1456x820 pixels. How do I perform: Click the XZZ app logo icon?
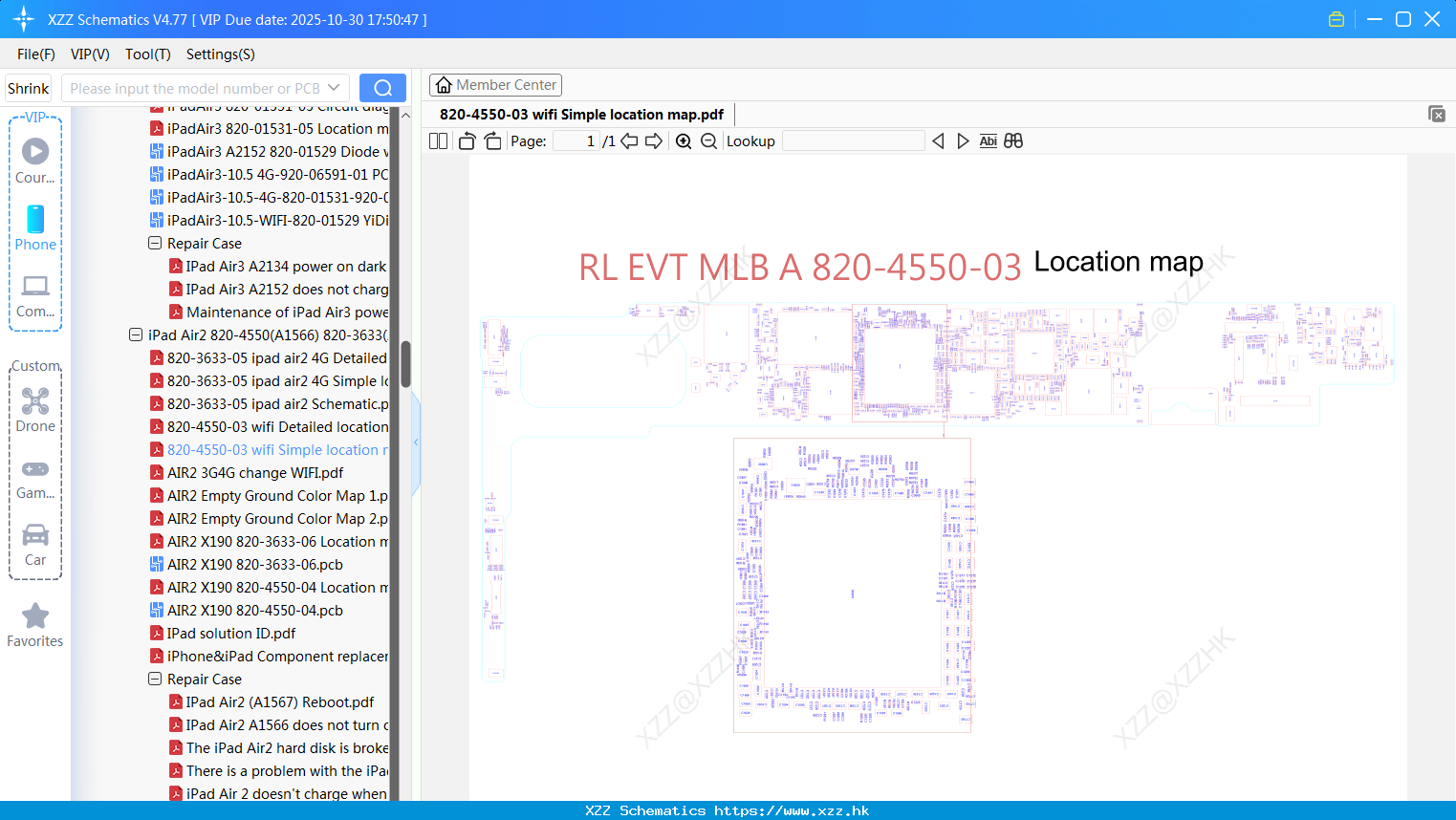(x=23, y=19)
